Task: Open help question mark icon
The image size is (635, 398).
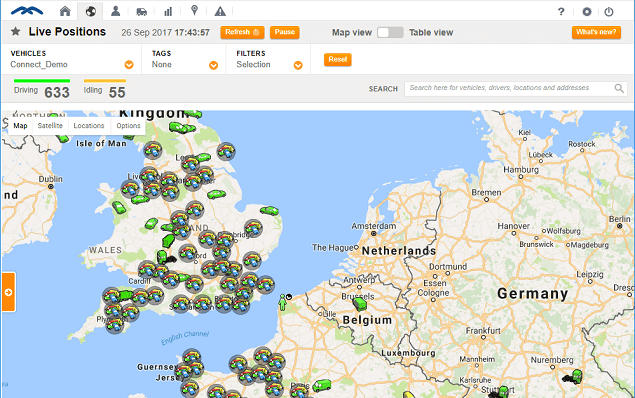Action: click(561, 12)
